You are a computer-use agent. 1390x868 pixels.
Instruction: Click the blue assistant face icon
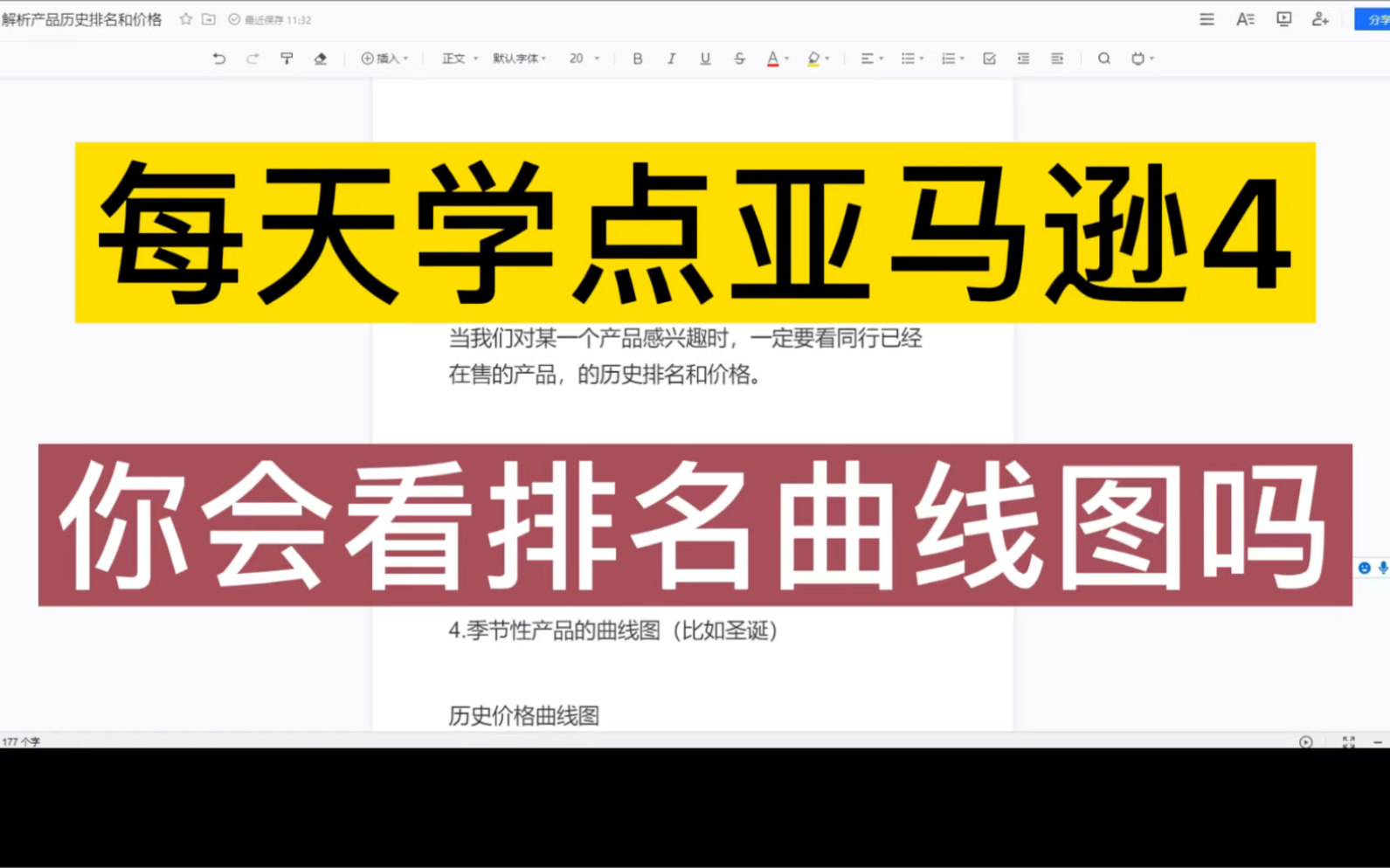pyautogui.click(x=1364, y=568)
